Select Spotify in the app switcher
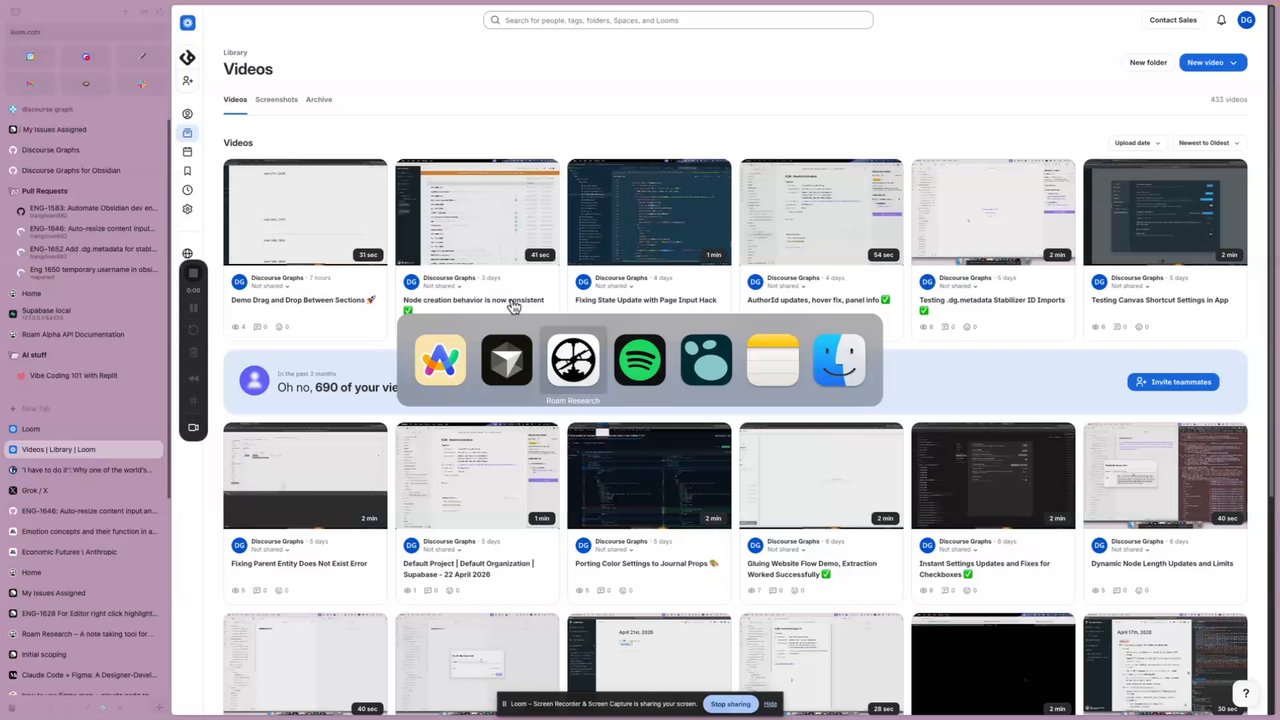This screenshot has height=720, width=1280. (640, 360)
